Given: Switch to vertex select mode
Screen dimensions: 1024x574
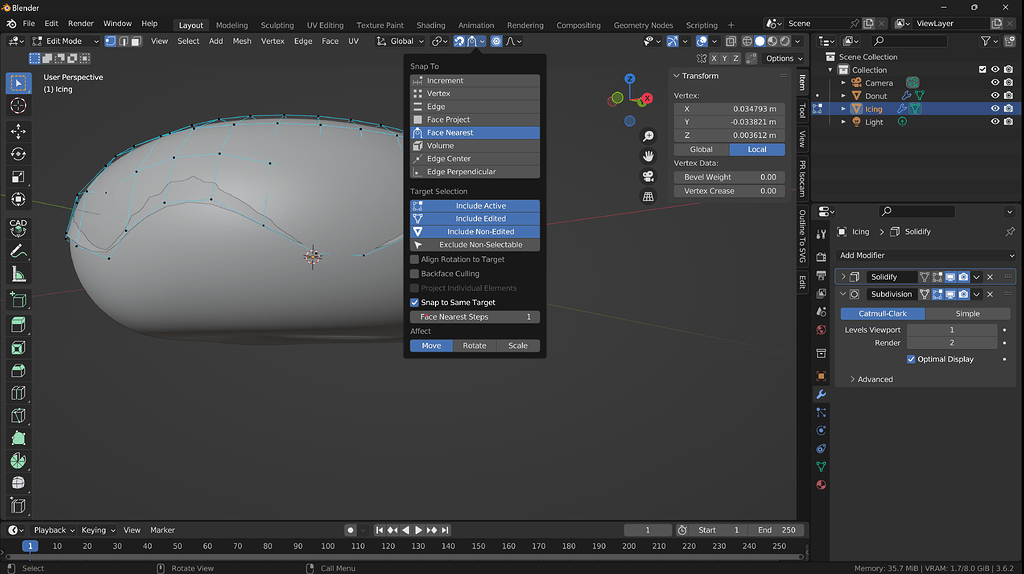Looking at the screenshot, I should (110, 41).
